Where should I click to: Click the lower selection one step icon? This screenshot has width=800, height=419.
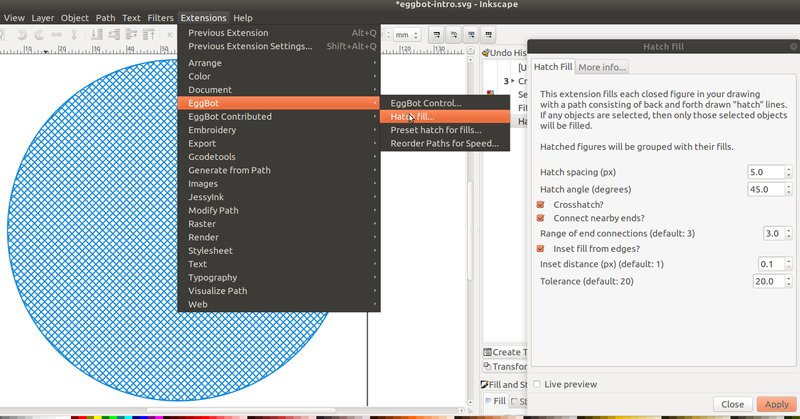[x=114, y=35]
